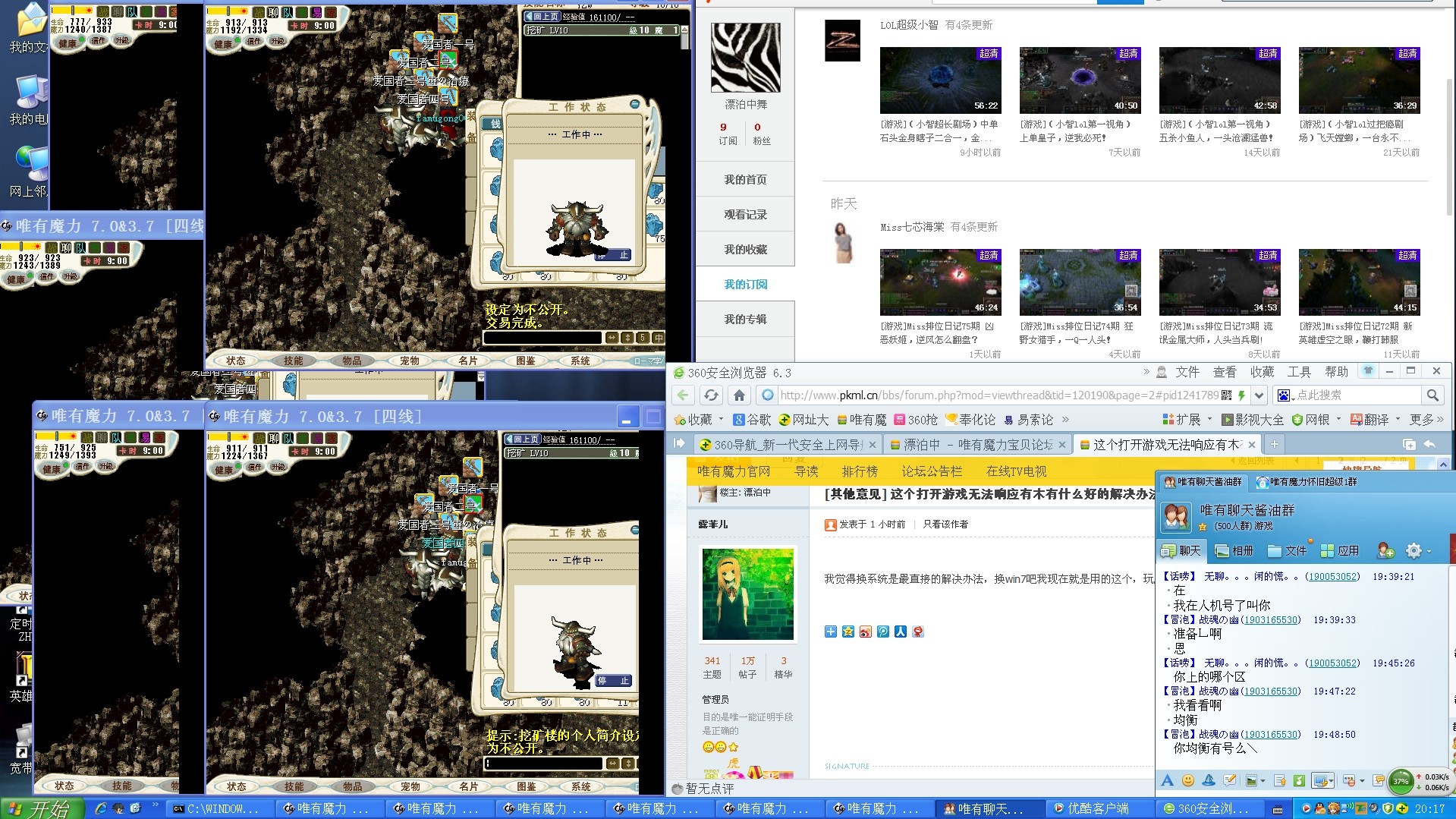Open 排行榜 link in forum navigation

coord(860,471)
